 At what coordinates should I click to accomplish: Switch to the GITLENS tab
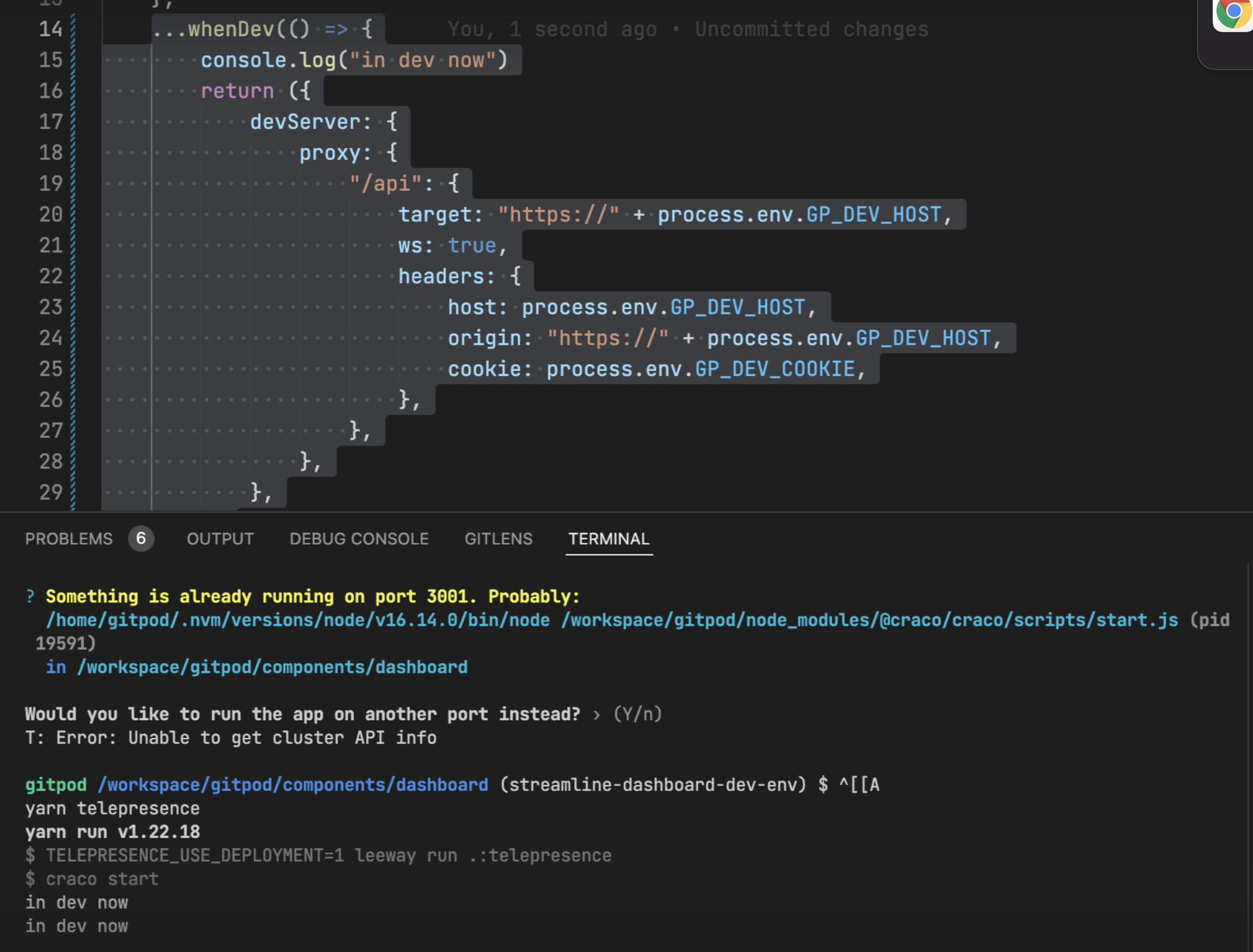point(498,539)
